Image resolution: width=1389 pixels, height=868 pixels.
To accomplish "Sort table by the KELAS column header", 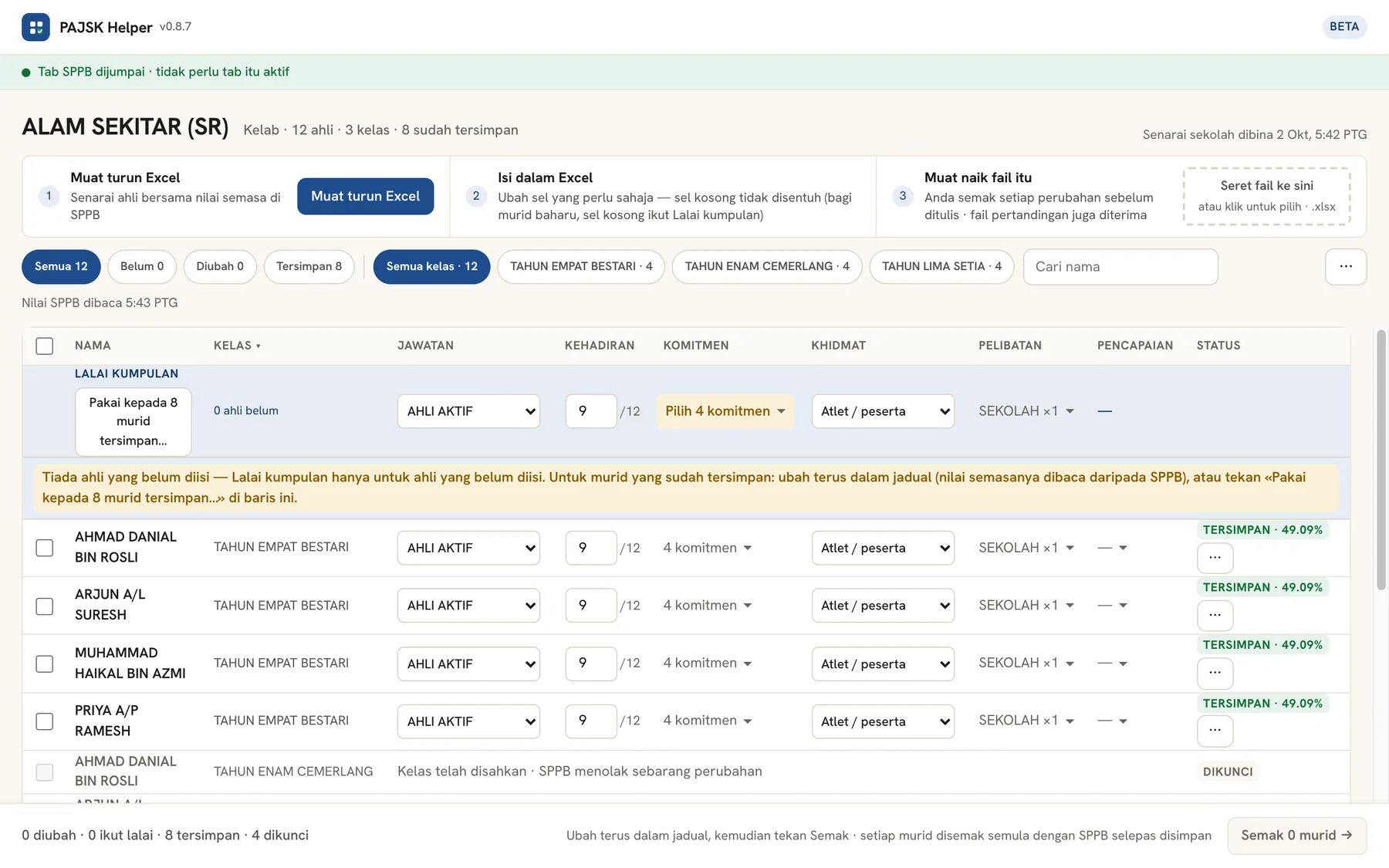I will click(237, 346).
